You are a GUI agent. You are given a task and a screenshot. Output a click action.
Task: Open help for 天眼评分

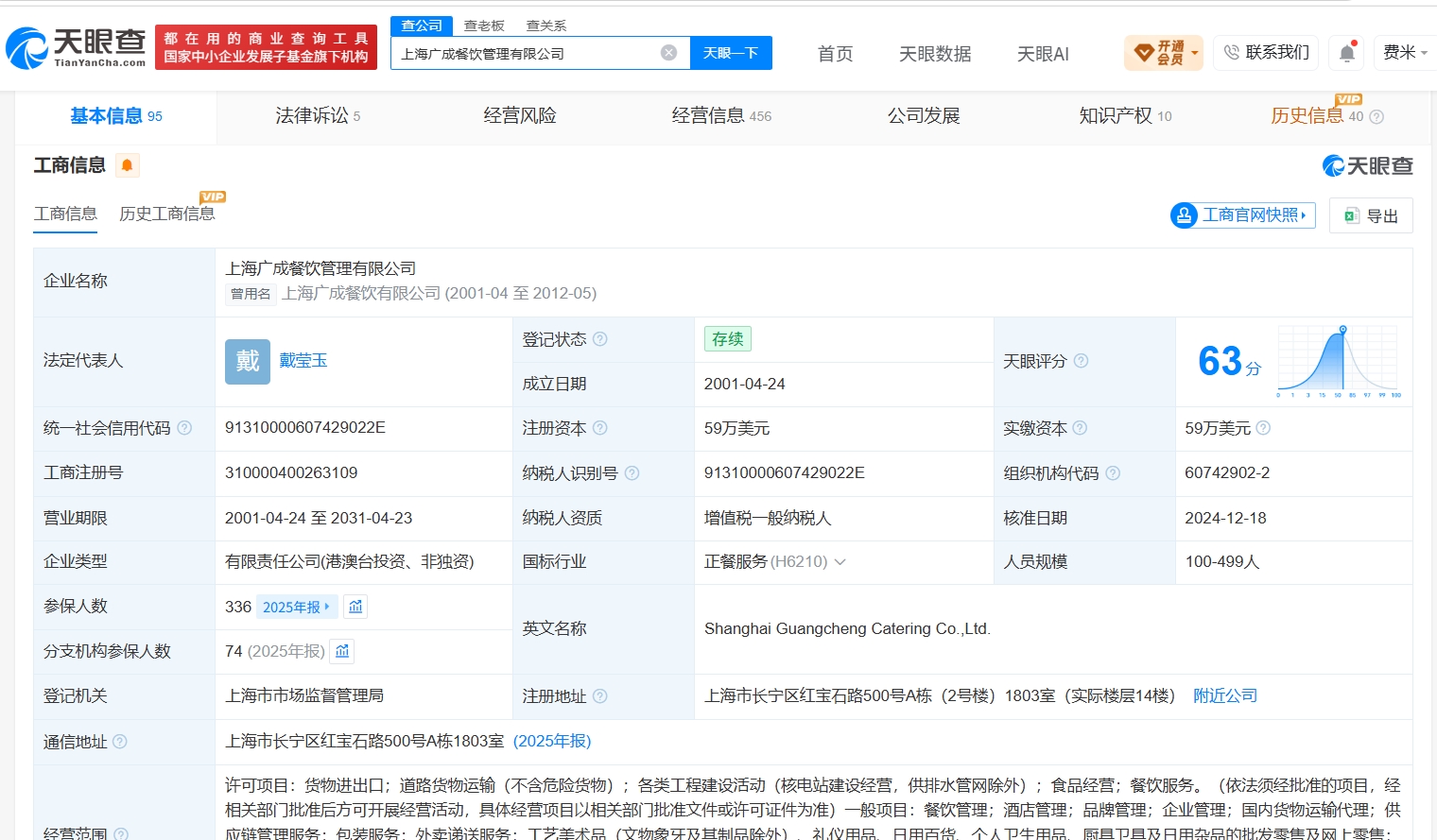[x=1081, y=361]
